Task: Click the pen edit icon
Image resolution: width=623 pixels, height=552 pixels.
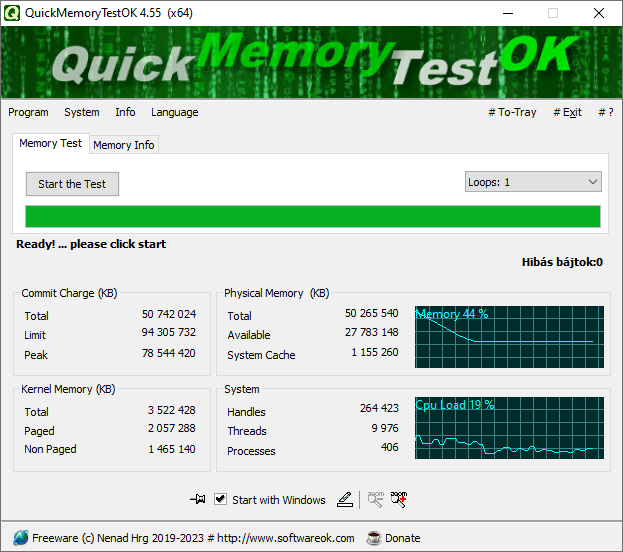Action: tap(344, 500)
